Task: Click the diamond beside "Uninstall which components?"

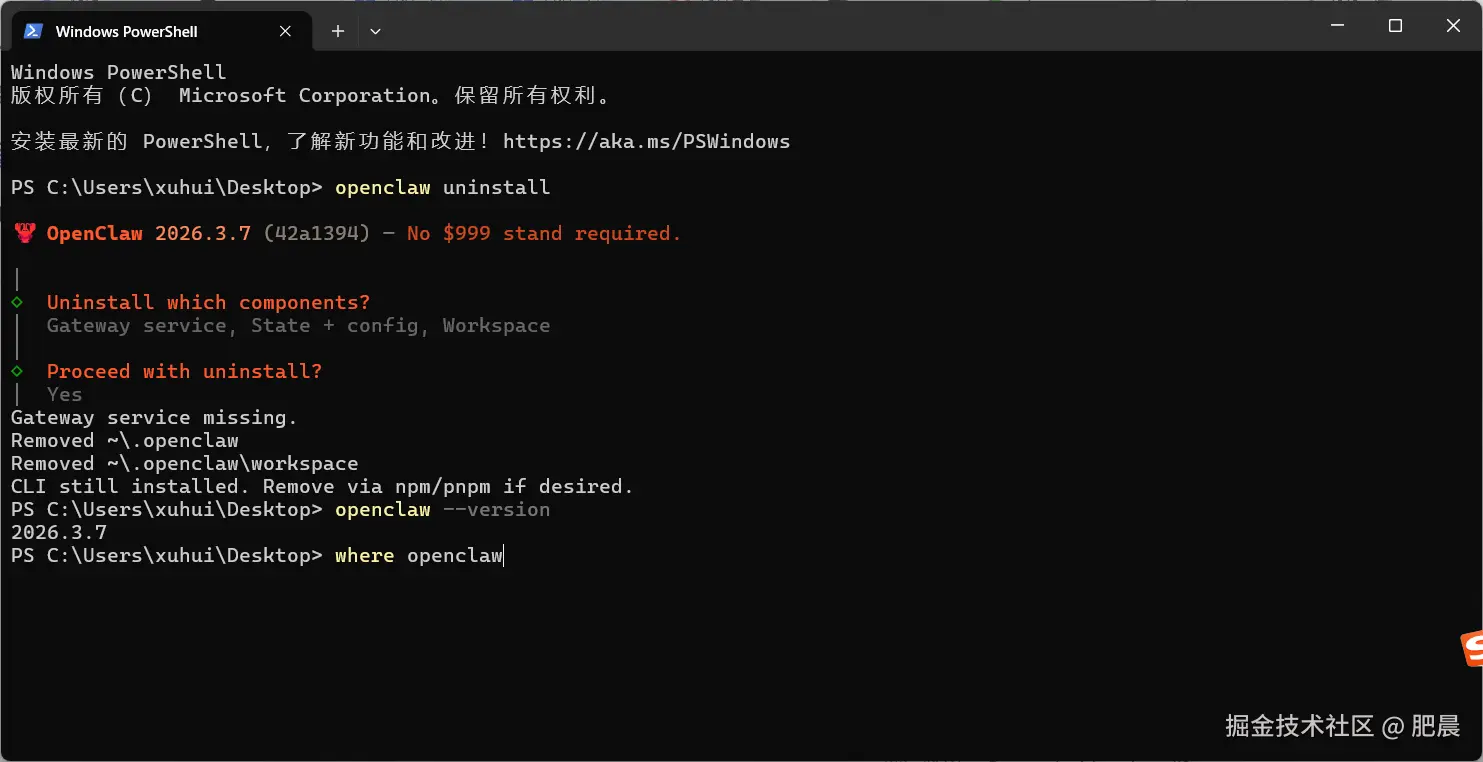Action: (x=17, y=302)
